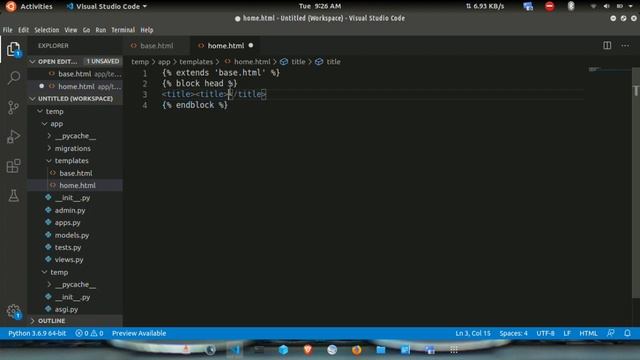Viewport: 640px width, 360px height.
Task: Click the volume tray icon
Action: (606, 6)
